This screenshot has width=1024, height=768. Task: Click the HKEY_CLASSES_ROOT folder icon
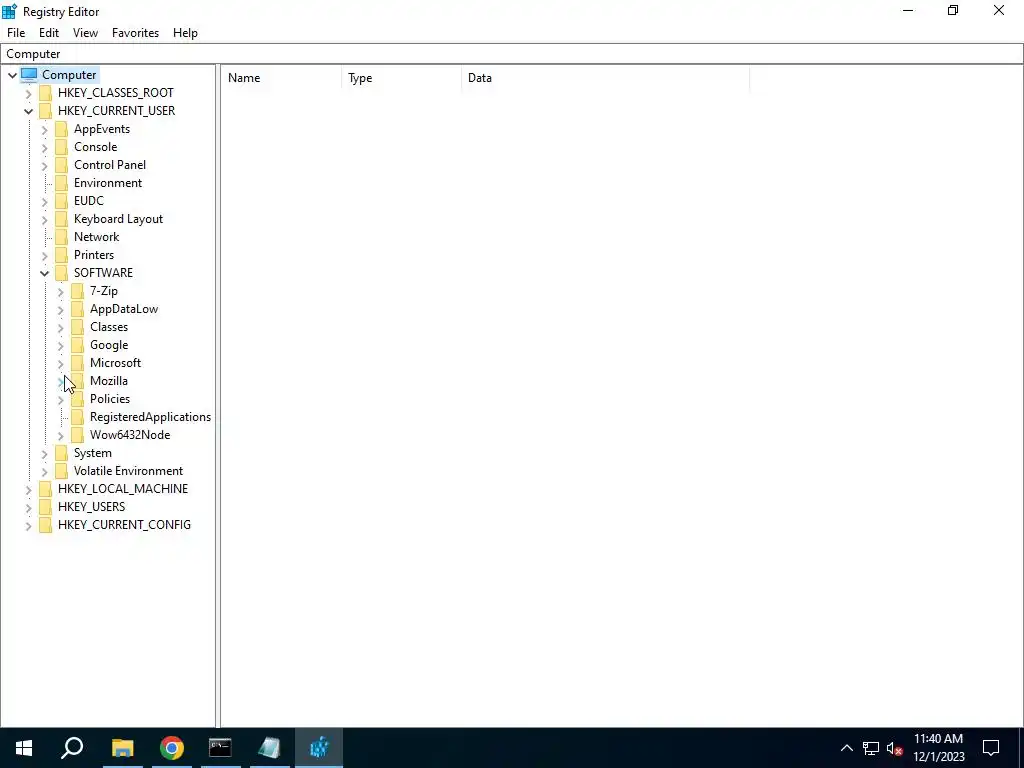point(45,93)
